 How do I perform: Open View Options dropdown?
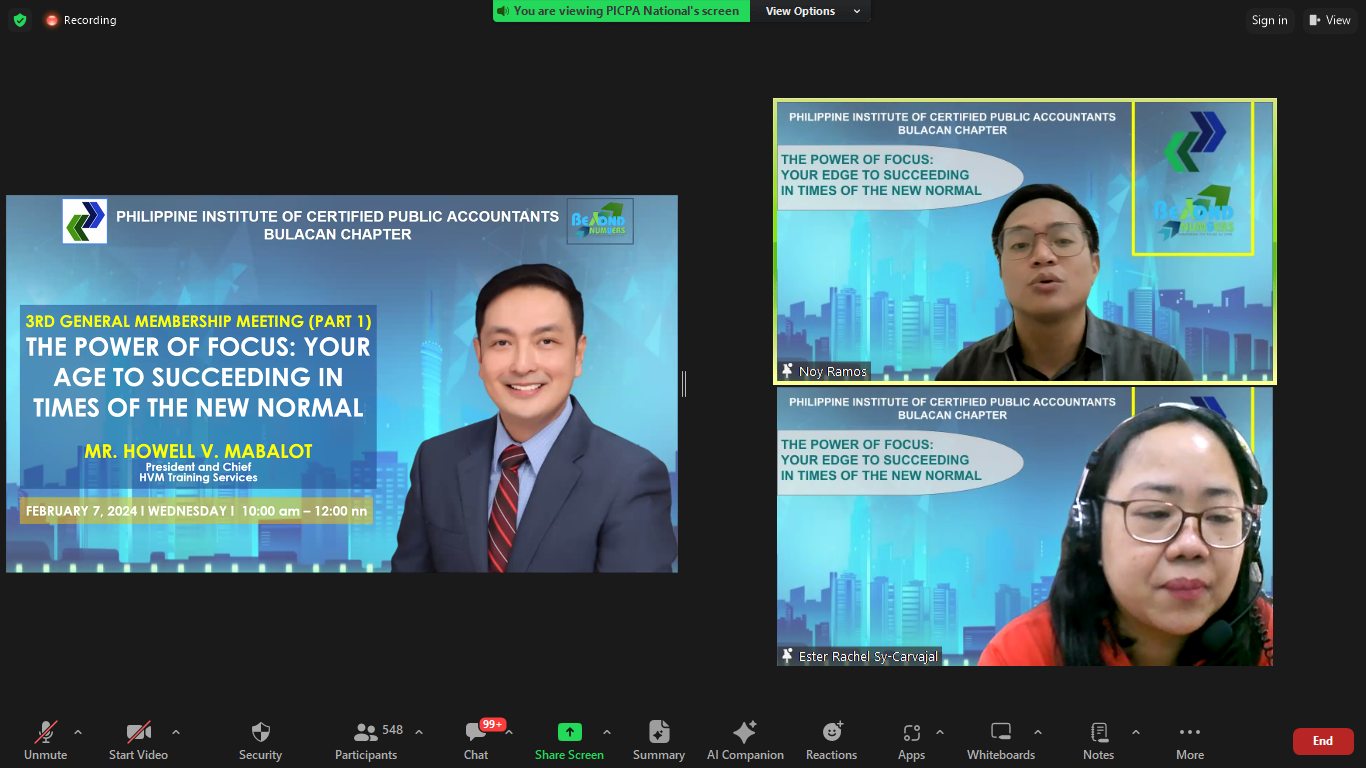point(811,11)
